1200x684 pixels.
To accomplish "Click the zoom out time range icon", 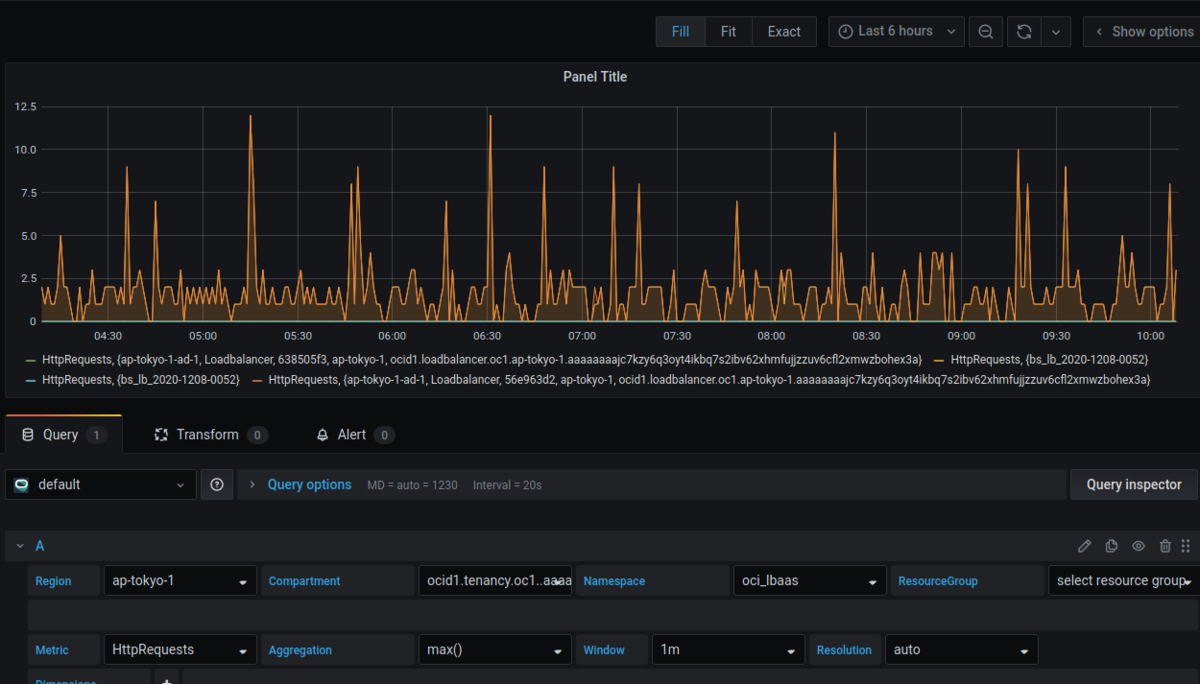I will (985, 32).
